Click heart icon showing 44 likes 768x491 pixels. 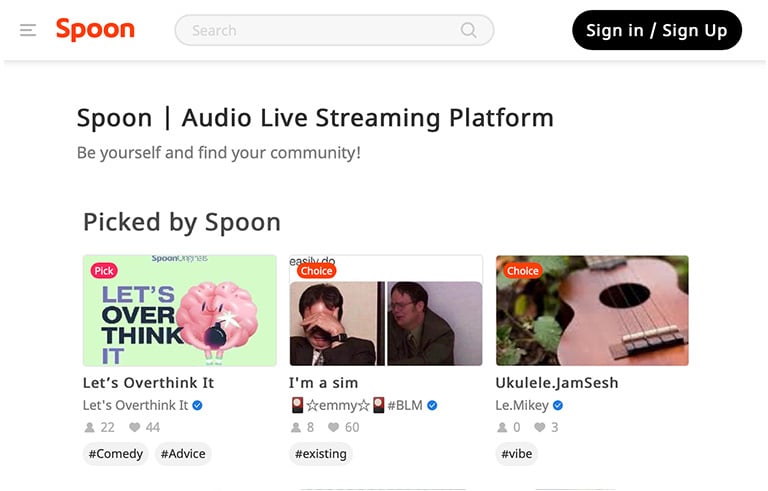(x=134, y=427)
